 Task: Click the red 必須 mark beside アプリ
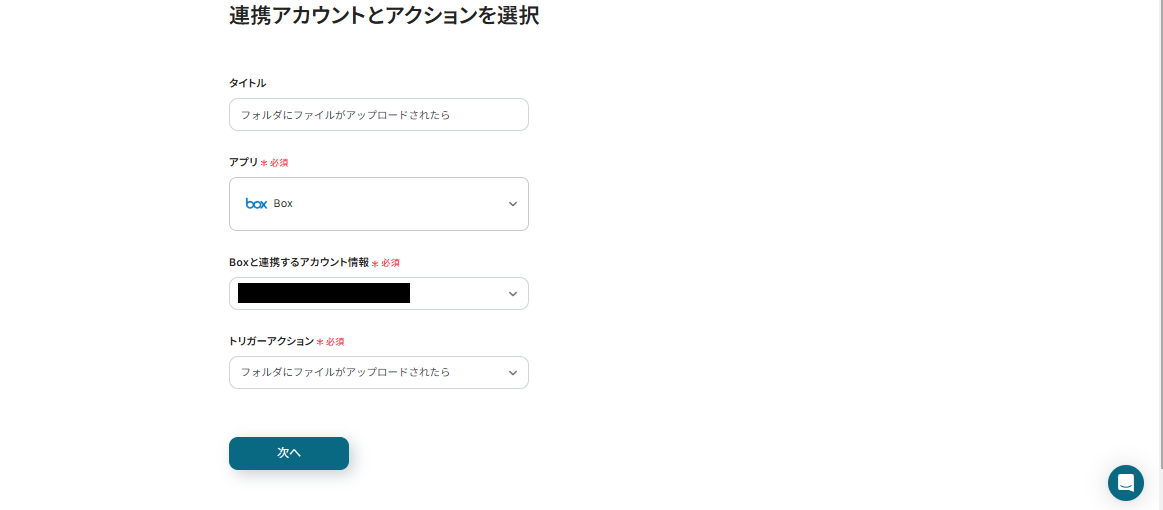[x=278, y=163]
